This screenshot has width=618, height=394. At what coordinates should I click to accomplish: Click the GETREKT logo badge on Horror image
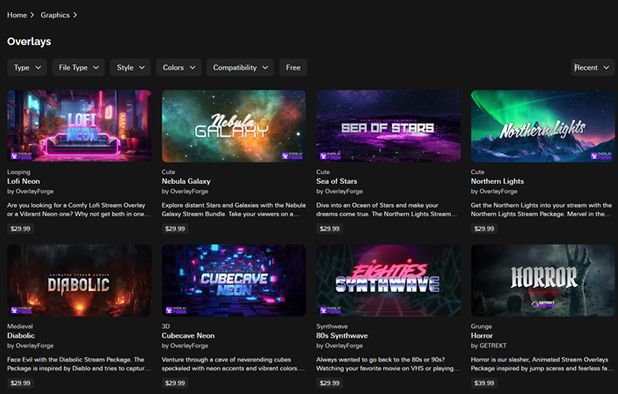click(543, 304)
